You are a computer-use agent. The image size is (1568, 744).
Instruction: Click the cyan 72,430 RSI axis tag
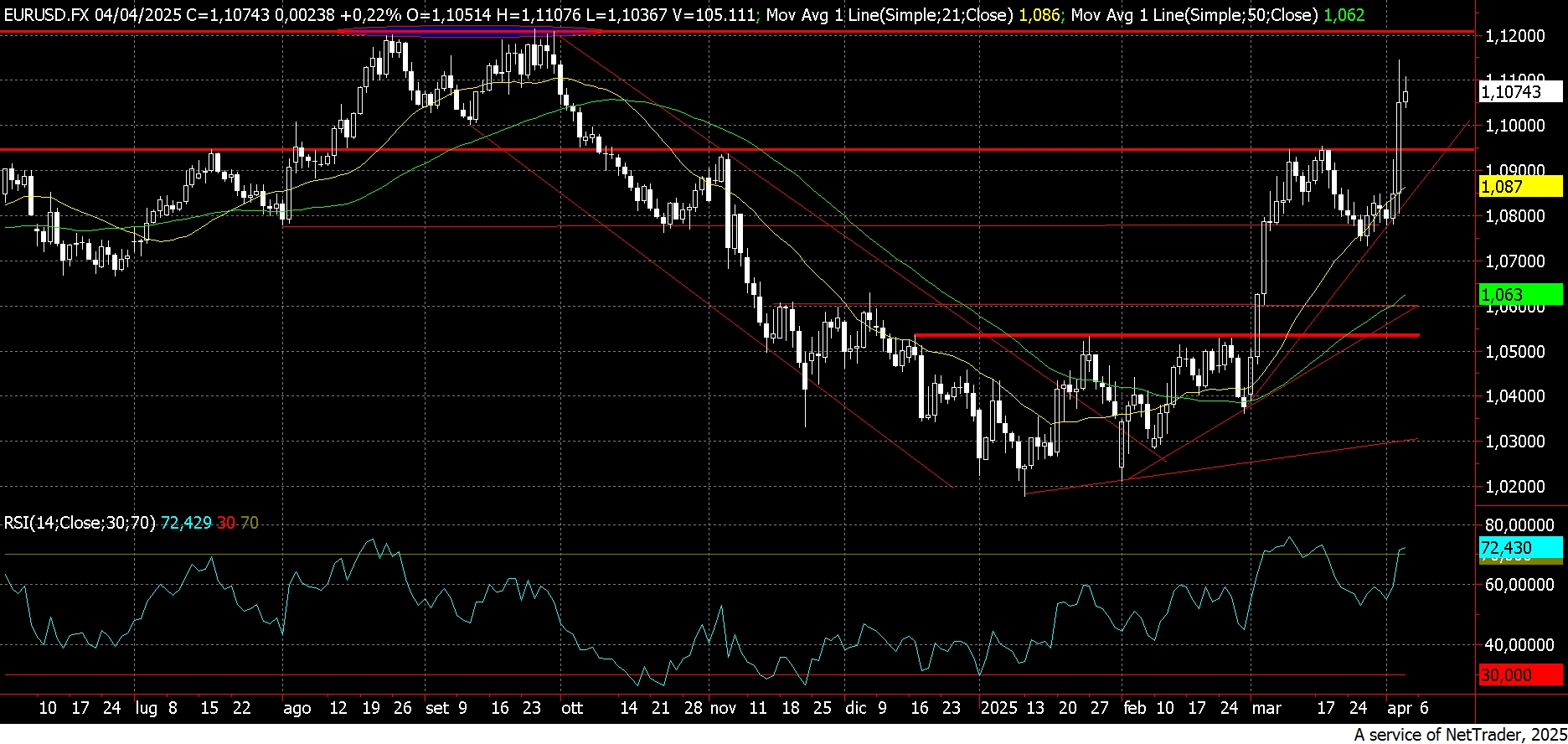(x=1520, y=548)
